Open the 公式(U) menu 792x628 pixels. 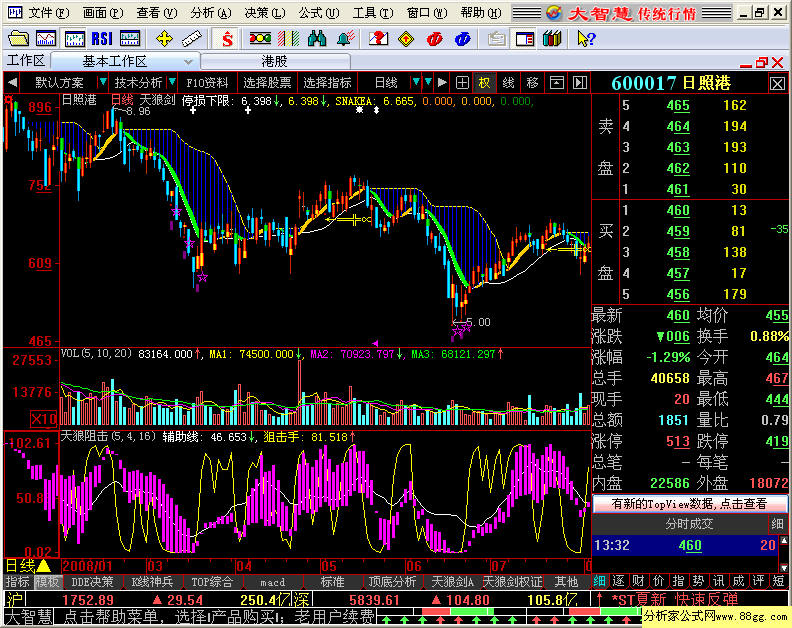pos(319,13)
